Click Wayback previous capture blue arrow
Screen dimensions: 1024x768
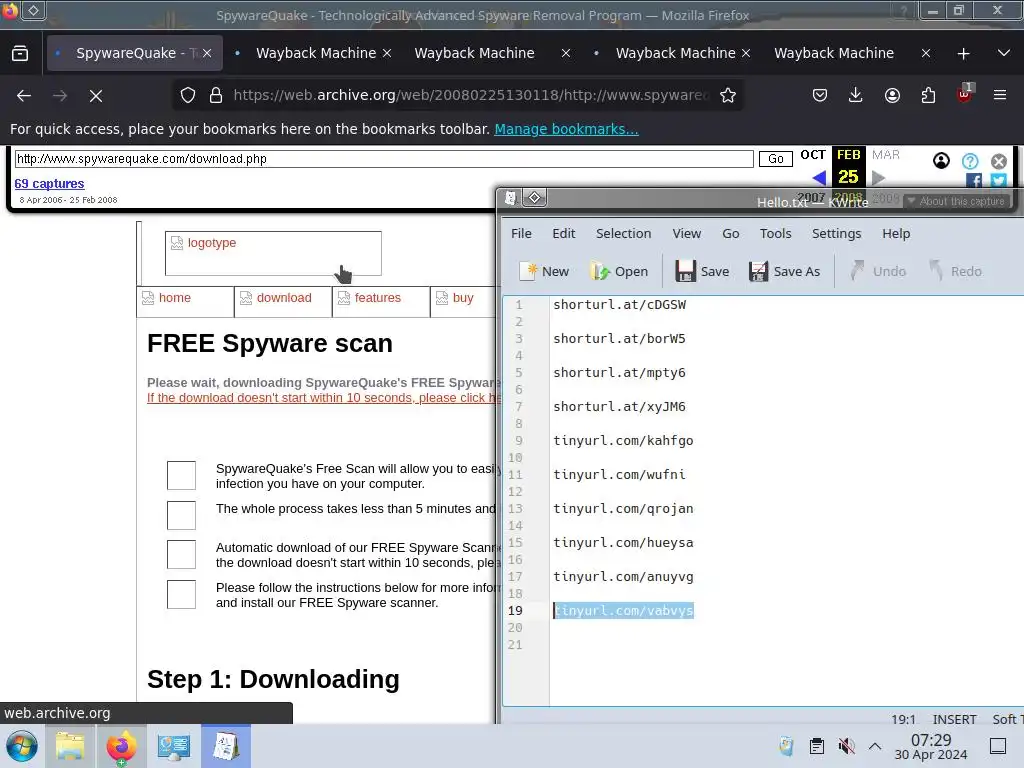[819, 177]
